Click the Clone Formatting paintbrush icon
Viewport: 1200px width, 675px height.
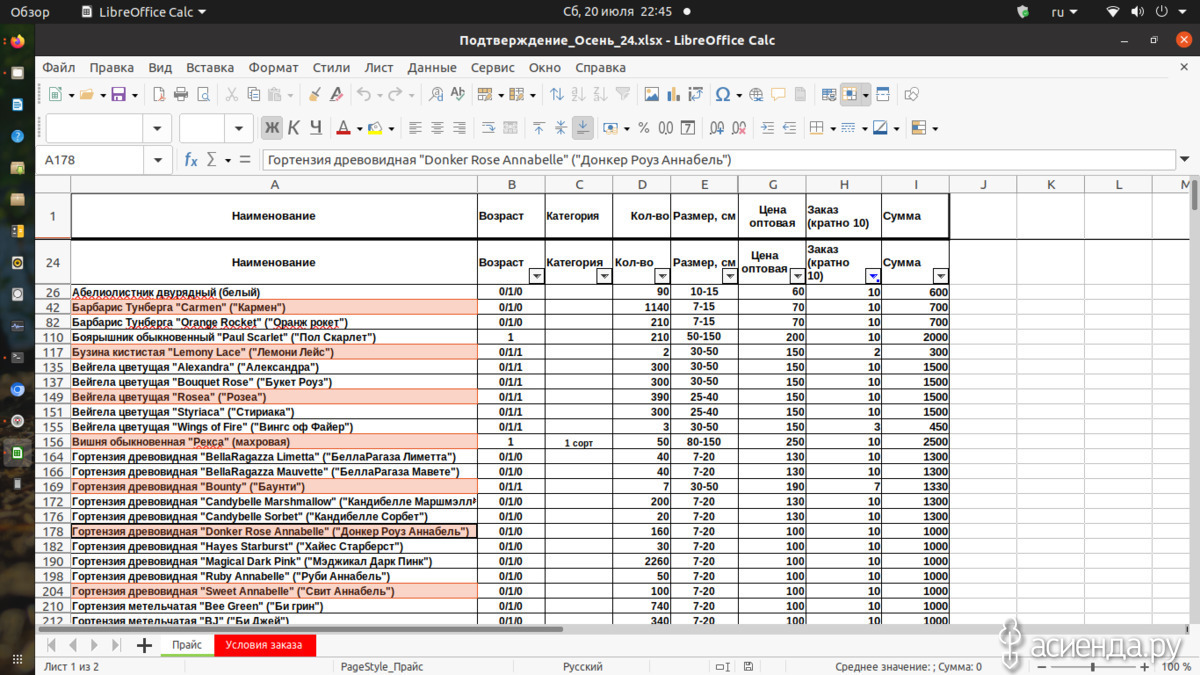tap(314, 95)
